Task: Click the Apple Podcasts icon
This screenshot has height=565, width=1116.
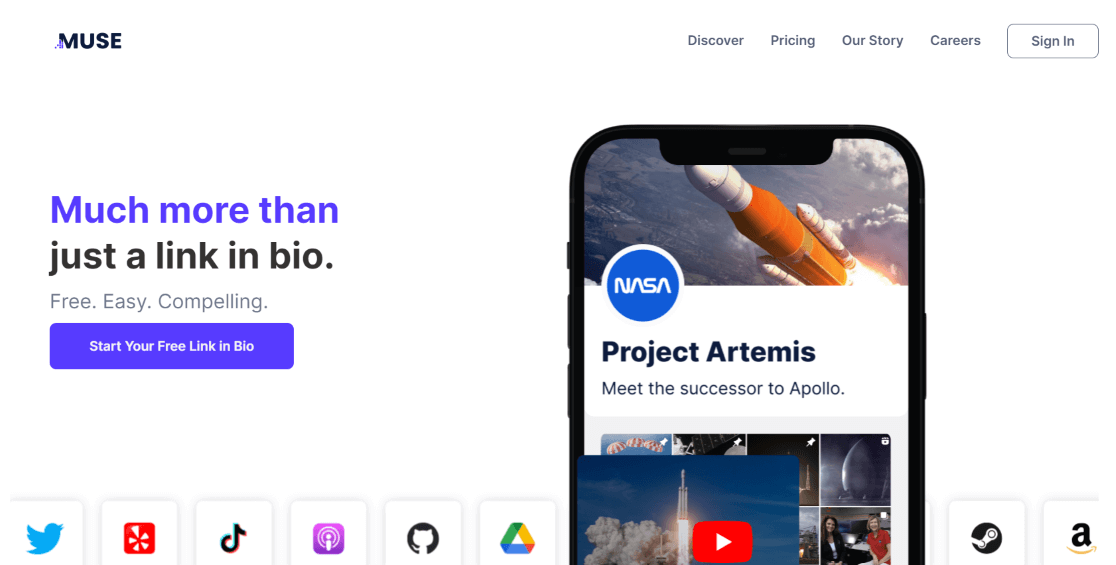Action: click(x=328, y=539)
